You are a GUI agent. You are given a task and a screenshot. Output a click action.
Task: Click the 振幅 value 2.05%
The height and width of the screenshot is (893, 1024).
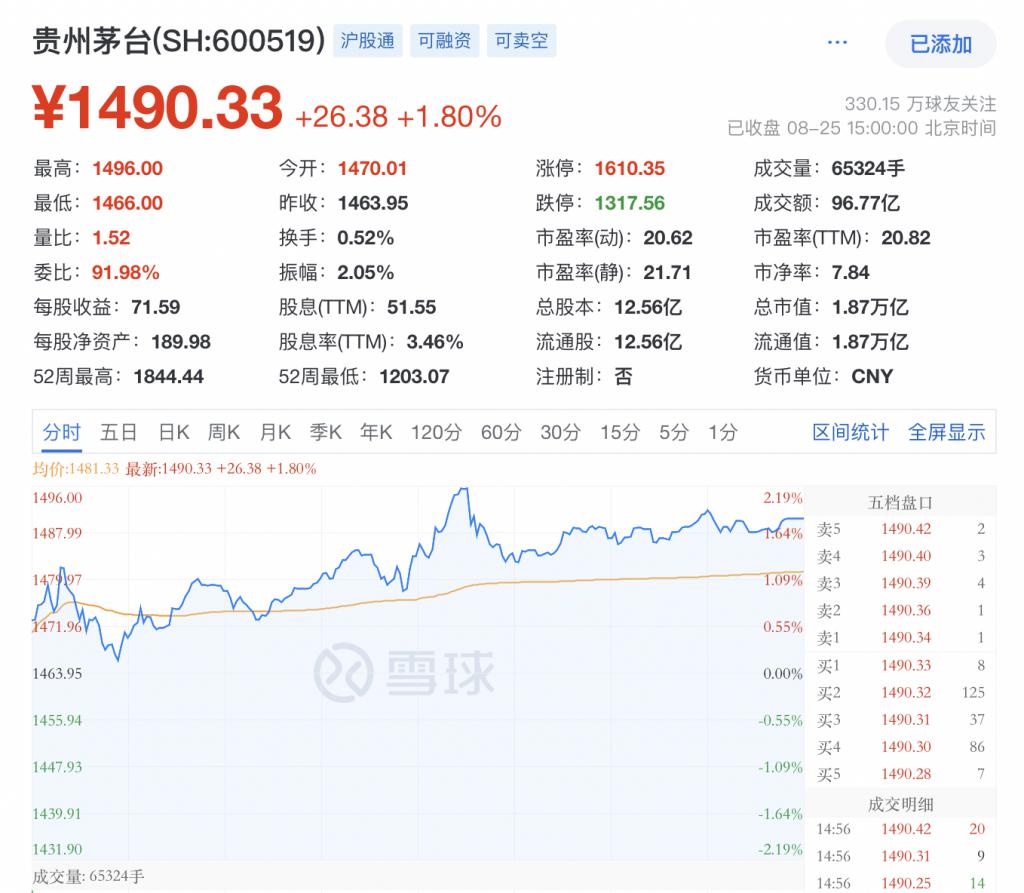coord(366,272)
